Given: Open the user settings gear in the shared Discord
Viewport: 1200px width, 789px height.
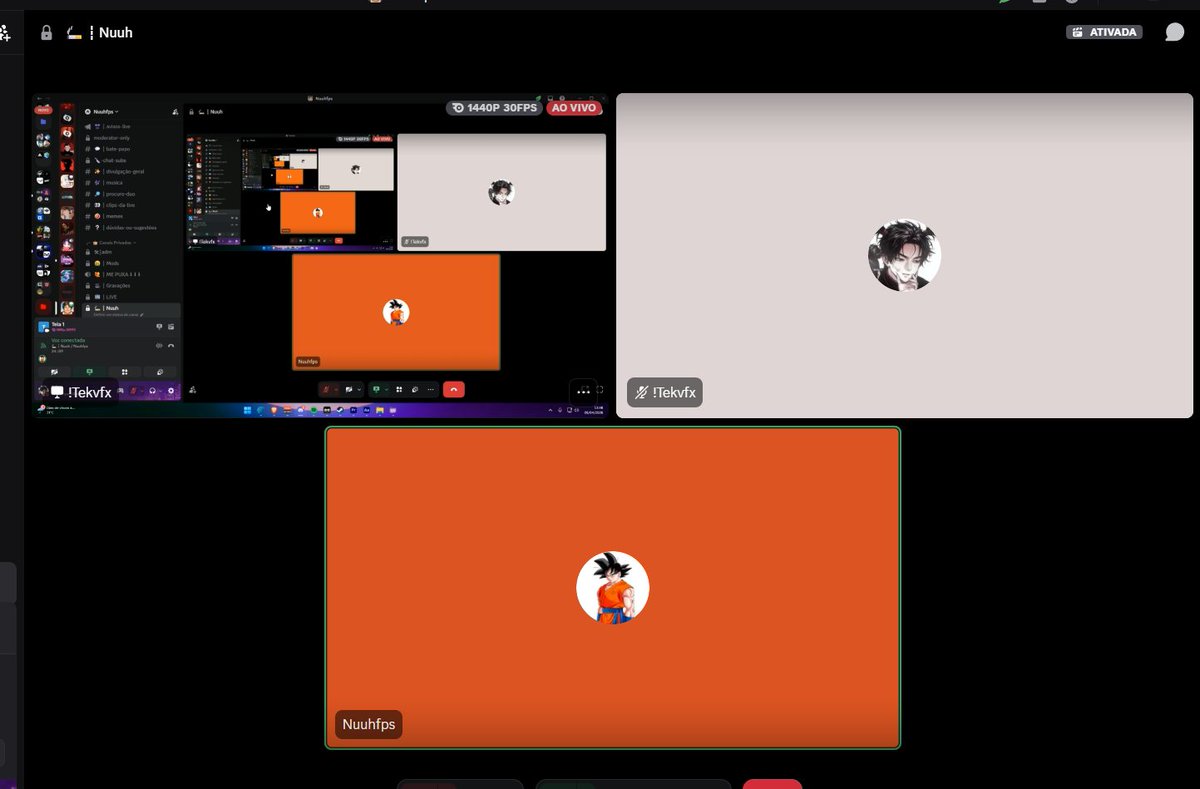Looking at the screenshot, I should (171, 391).
